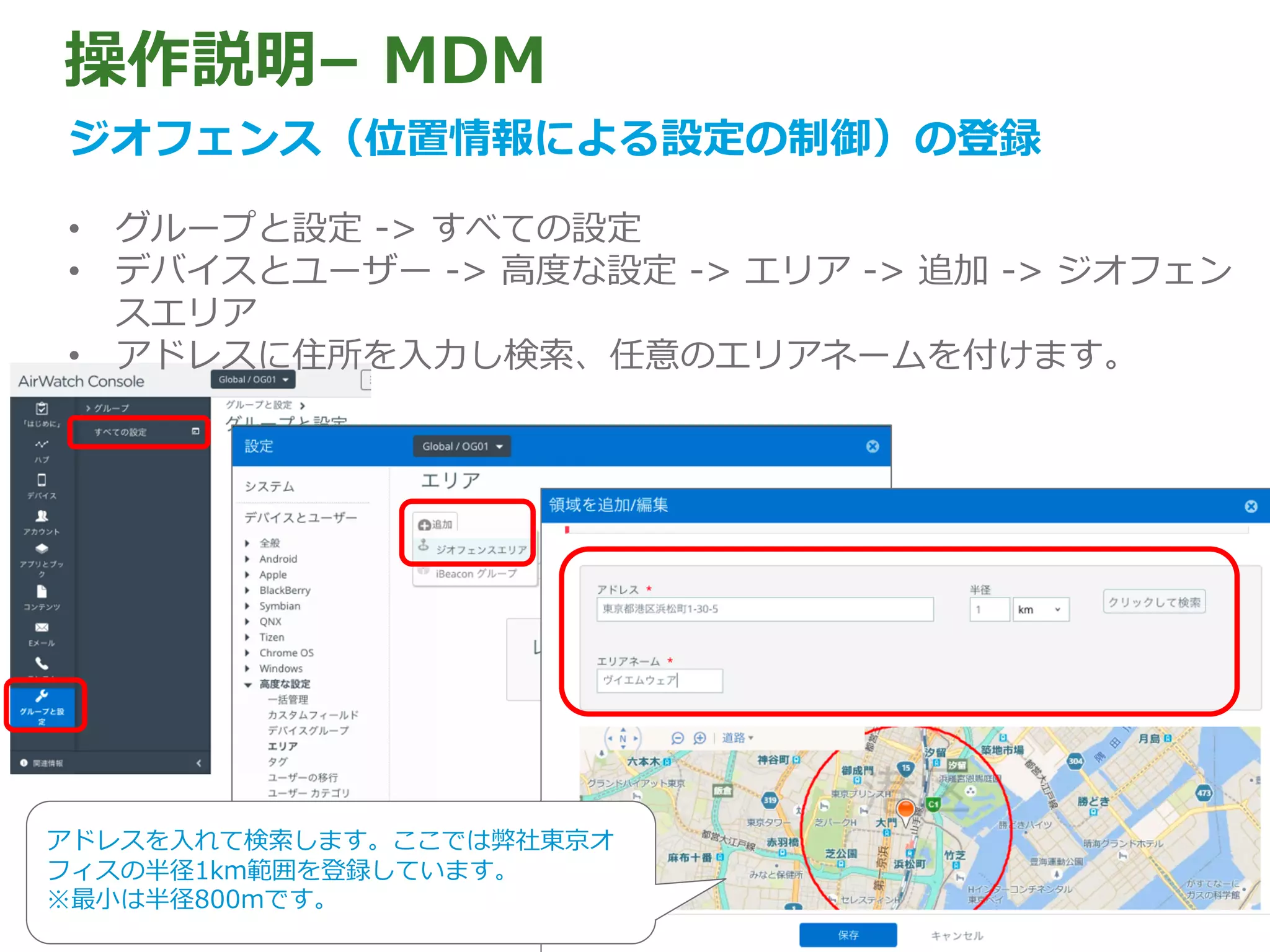Image resolution: width=1270 pixels, height=952 pixels.
Task: Open the 道路 map type dropdown
Action: tap(737, 738)
